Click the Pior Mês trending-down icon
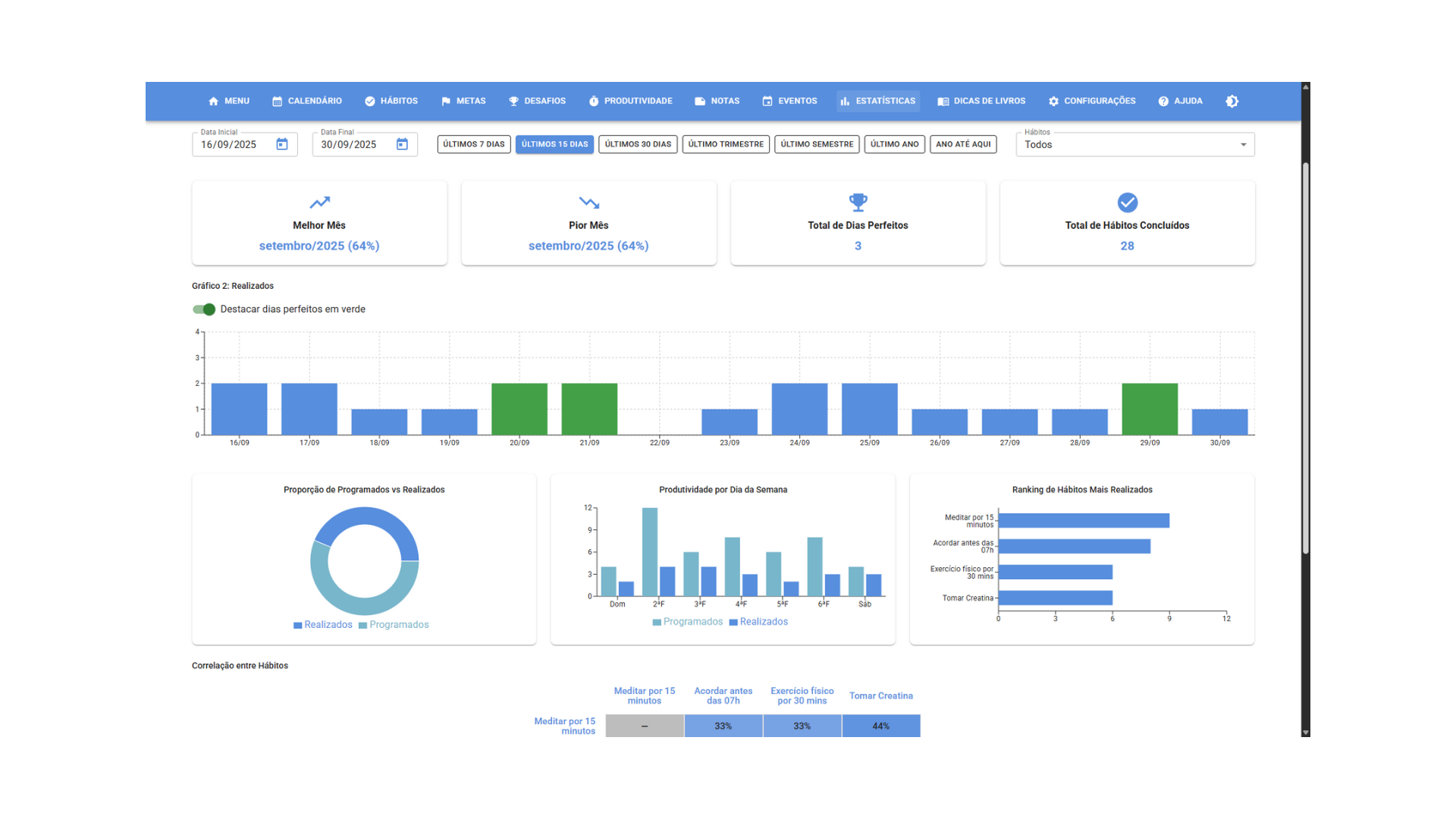The image size is (1456, 819). click(589, 202)
